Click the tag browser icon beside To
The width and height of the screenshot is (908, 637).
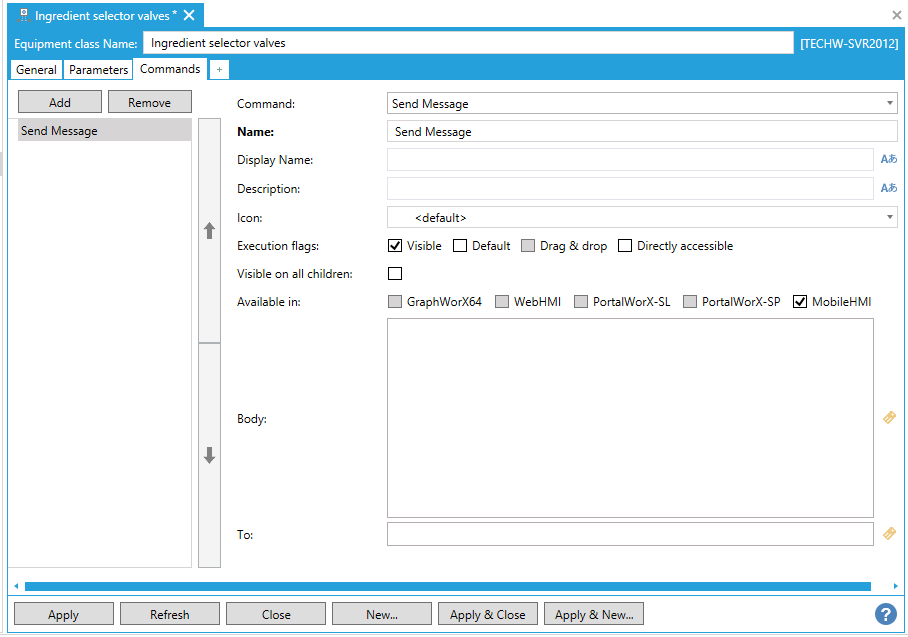coord(889,534)
